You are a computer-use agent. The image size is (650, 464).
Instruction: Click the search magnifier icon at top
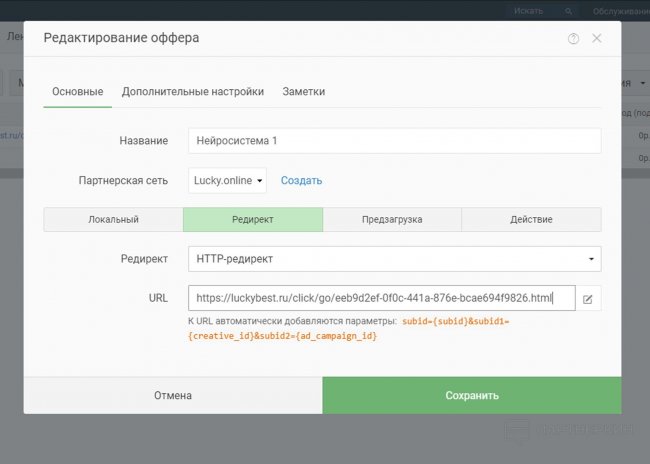(569, 11)
